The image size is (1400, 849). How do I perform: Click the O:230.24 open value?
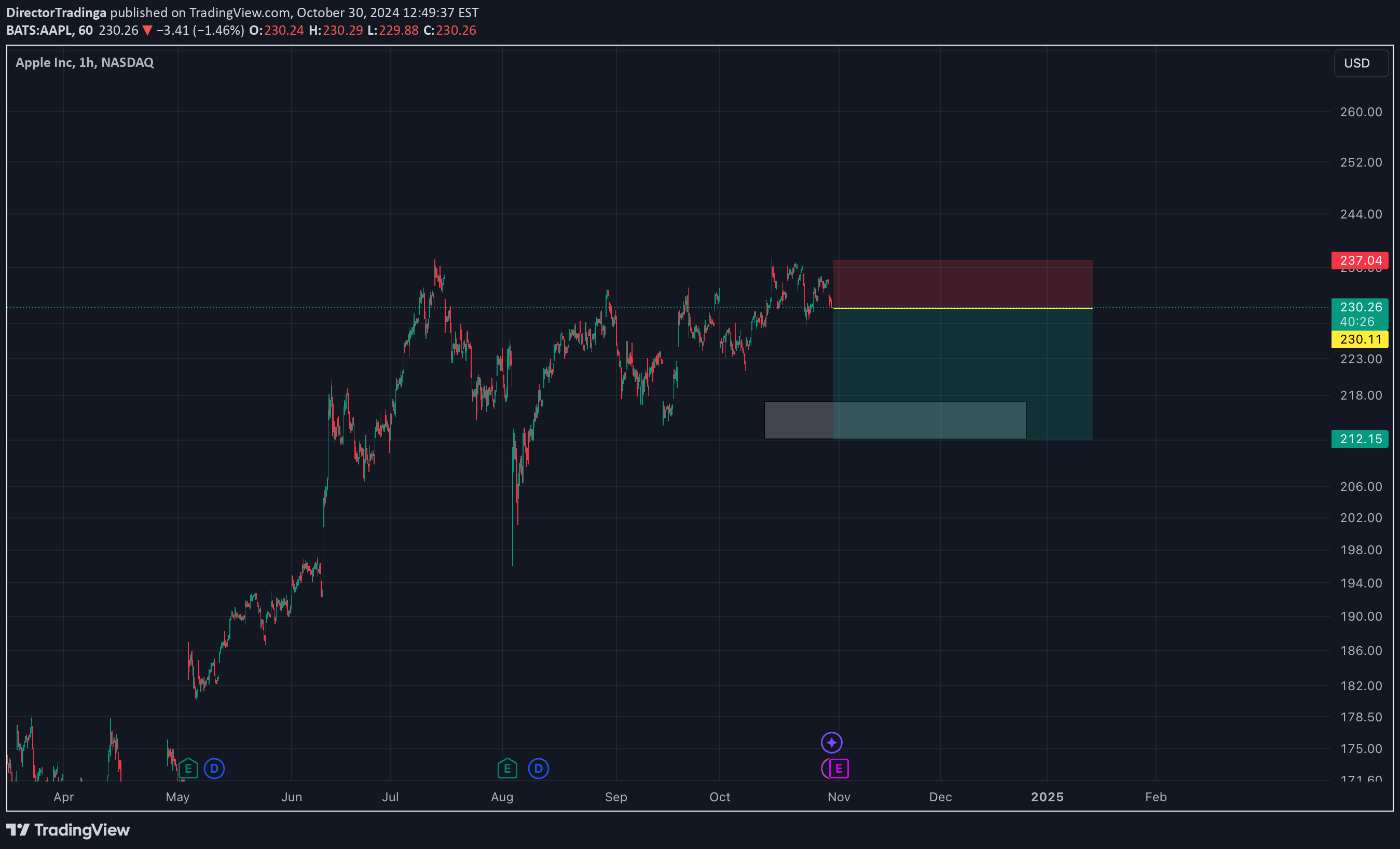pyautogui.click(x=277, y=30)
